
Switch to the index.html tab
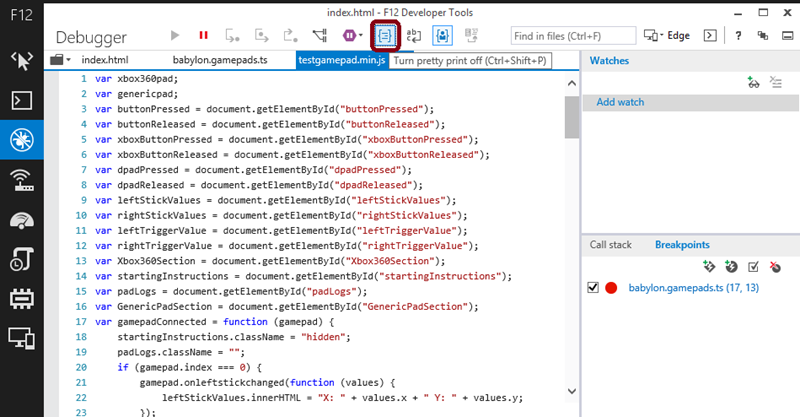(105, 60)
